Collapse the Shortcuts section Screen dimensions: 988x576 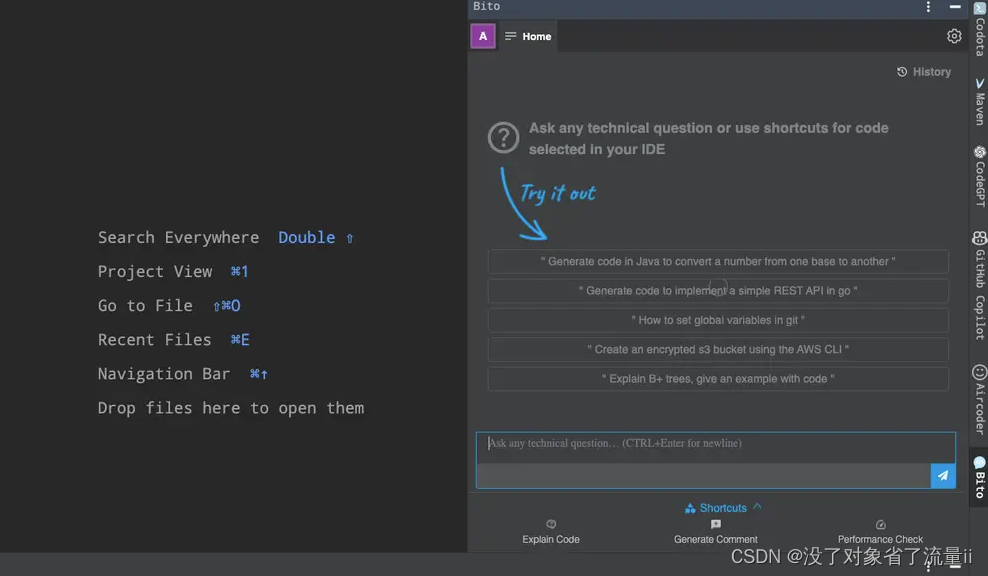click(723, 508)
